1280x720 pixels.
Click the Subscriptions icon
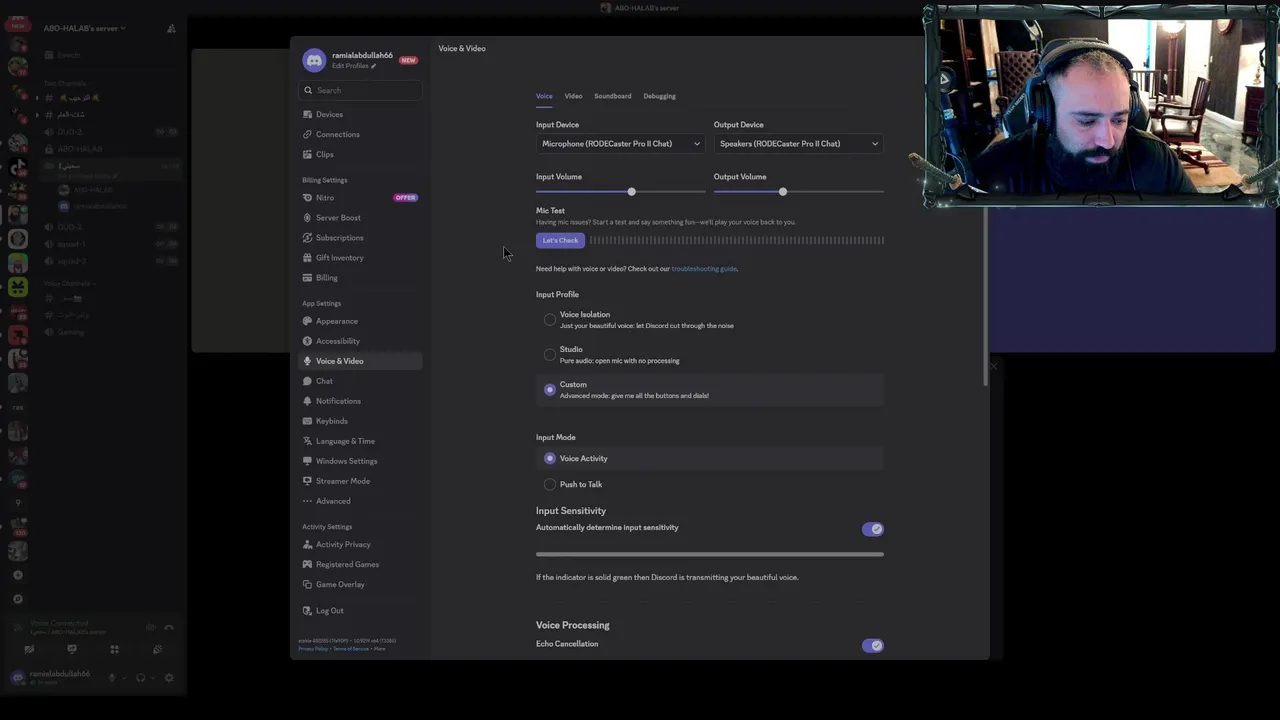coord(308,238)
